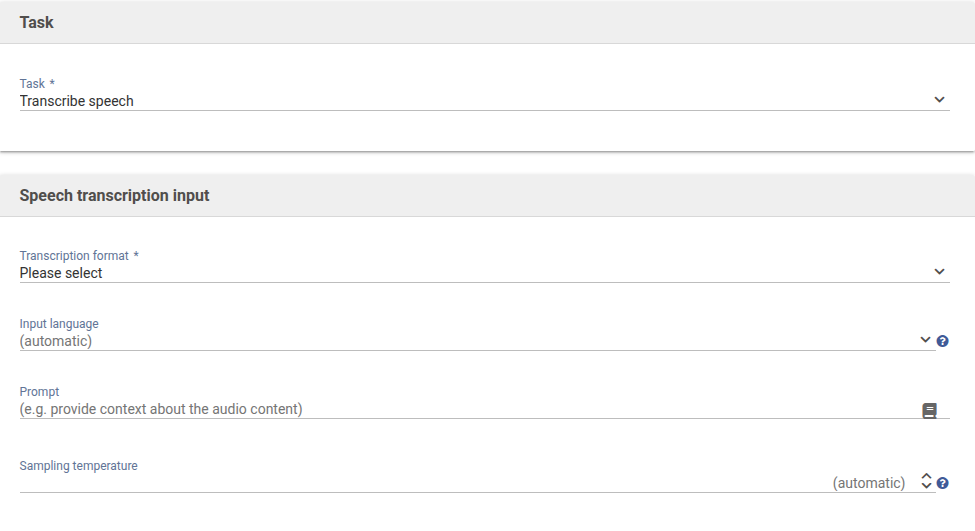
Task: Click the 'Sampling temperature' field label
Action: coord(78,466)
